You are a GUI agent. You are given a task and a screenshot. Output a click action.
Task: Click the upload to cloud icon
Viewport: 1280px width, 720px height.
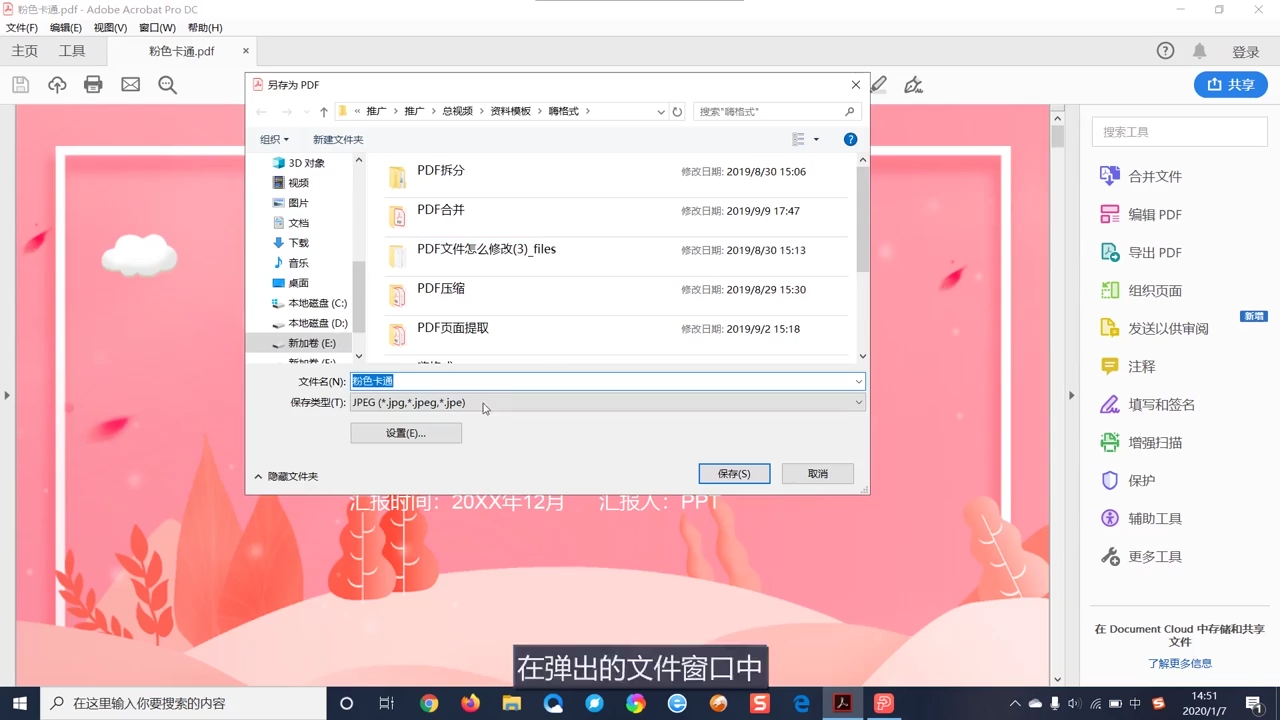click(x=57, y=85)
